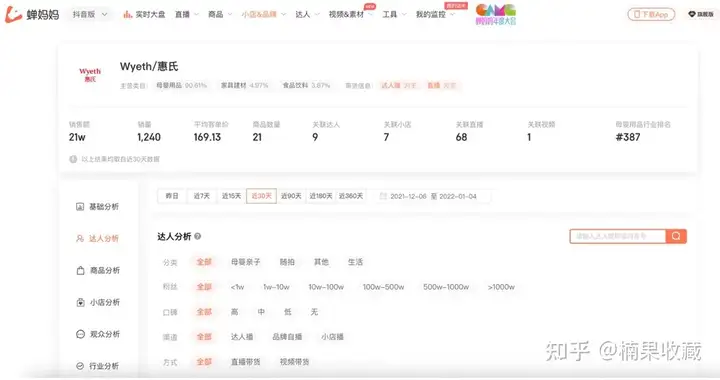The height and width of the screenshot is (380, 720).
Task: Select 全部 in the 粉丝 filter row
Action: coord(204,287)
